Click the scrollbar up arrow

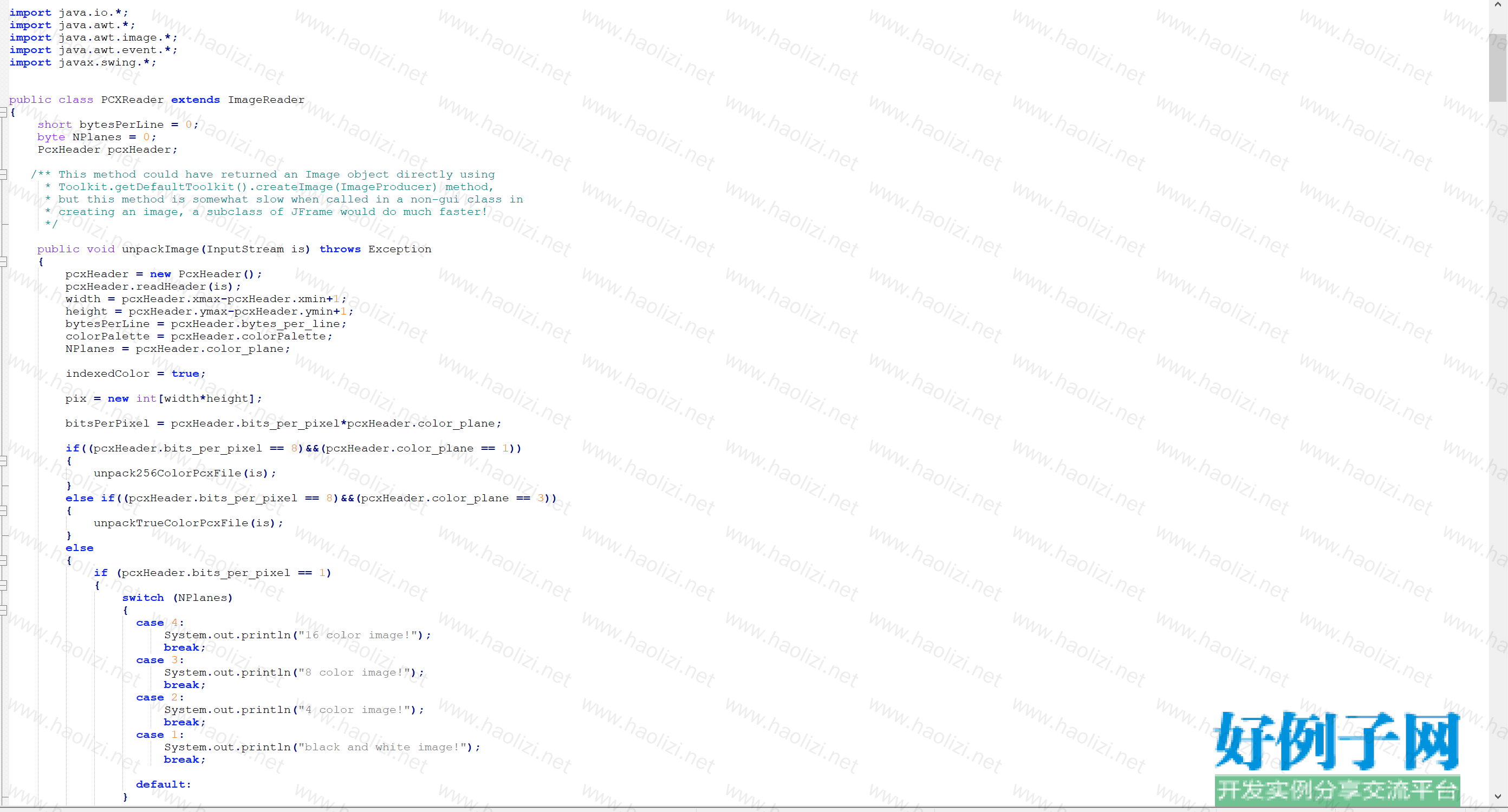1498,5
